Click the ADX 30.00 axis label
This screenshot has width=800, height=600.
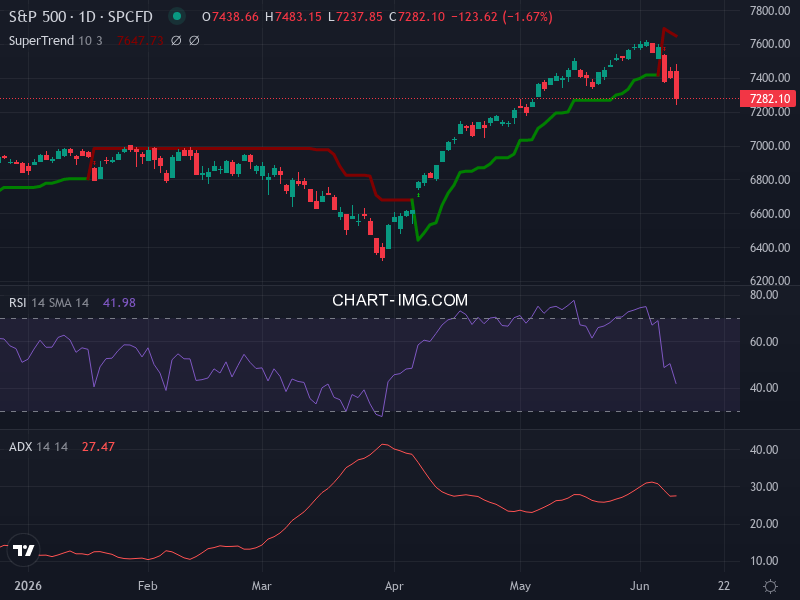click(764, 487)
